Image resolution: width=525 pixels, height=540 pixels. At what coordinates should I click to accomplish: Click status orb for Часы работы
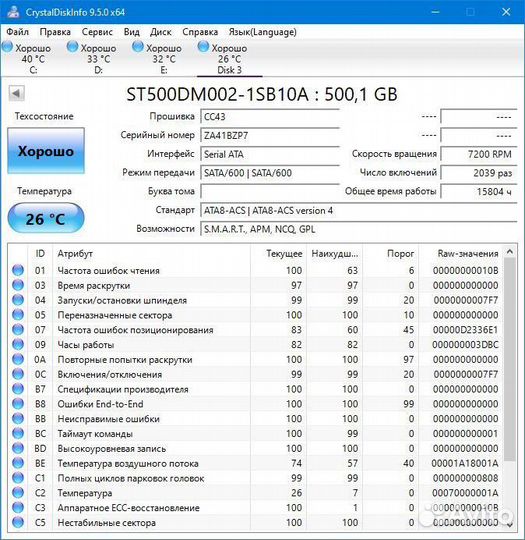coord(18,344)
